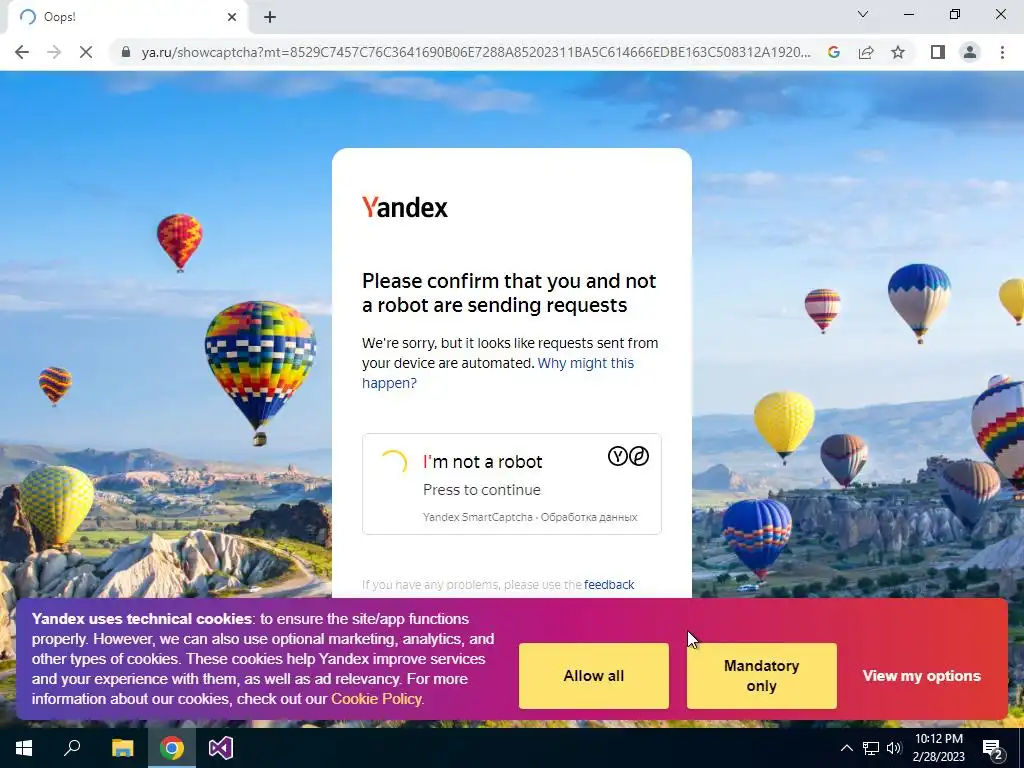Screen dimensions: 1024x768
Task: Open the Yandex SmartCaptcha accessibility icons
Action: [628, 456]
